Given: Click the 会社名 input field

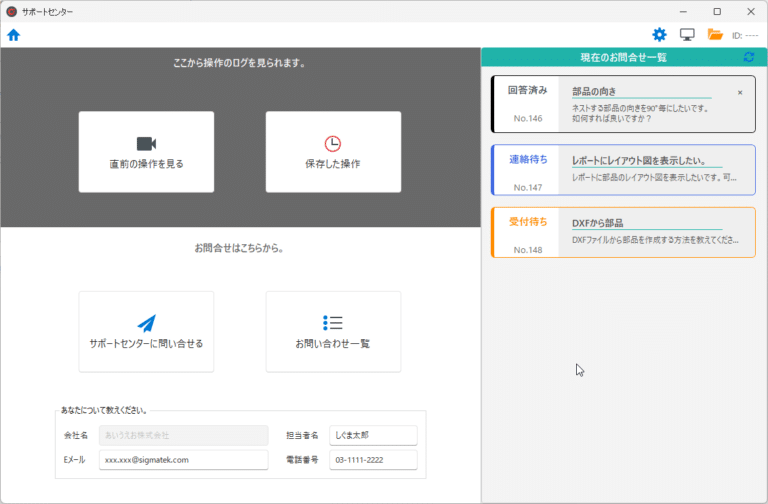Looking at the screenshot, I should click(184, 435).
